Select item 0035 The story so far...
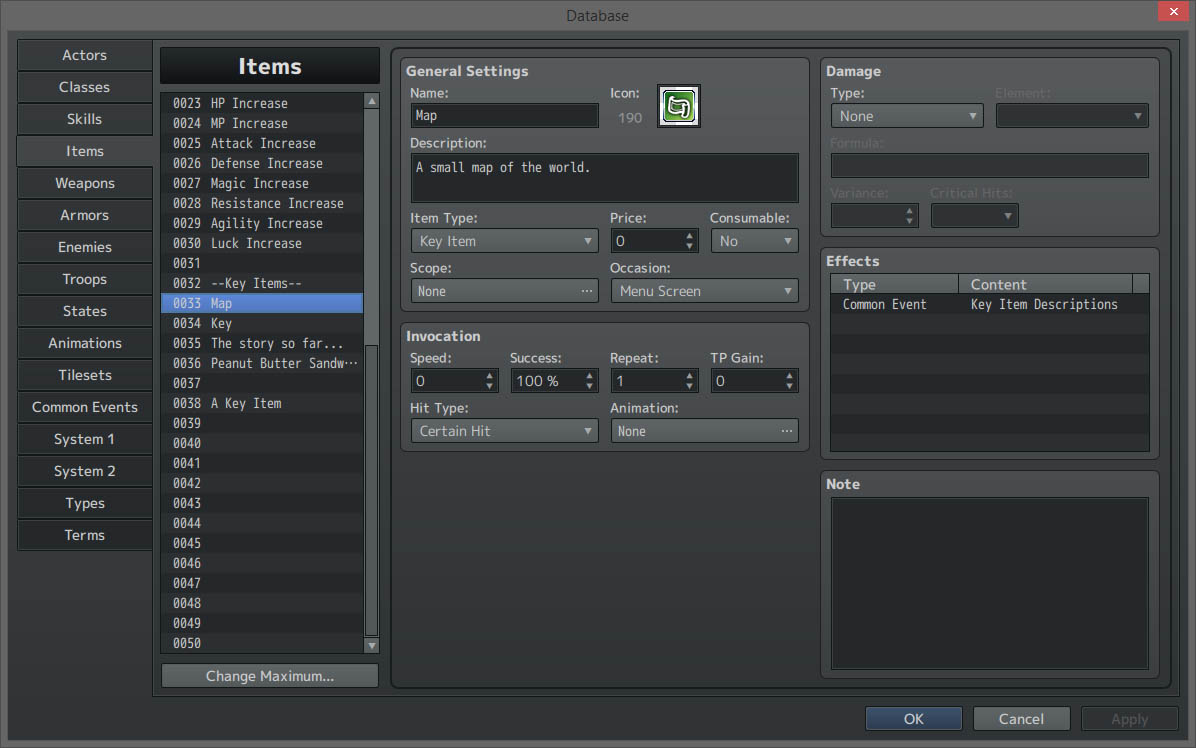This screenshot has width=1196, height=748. pos(262,343)
